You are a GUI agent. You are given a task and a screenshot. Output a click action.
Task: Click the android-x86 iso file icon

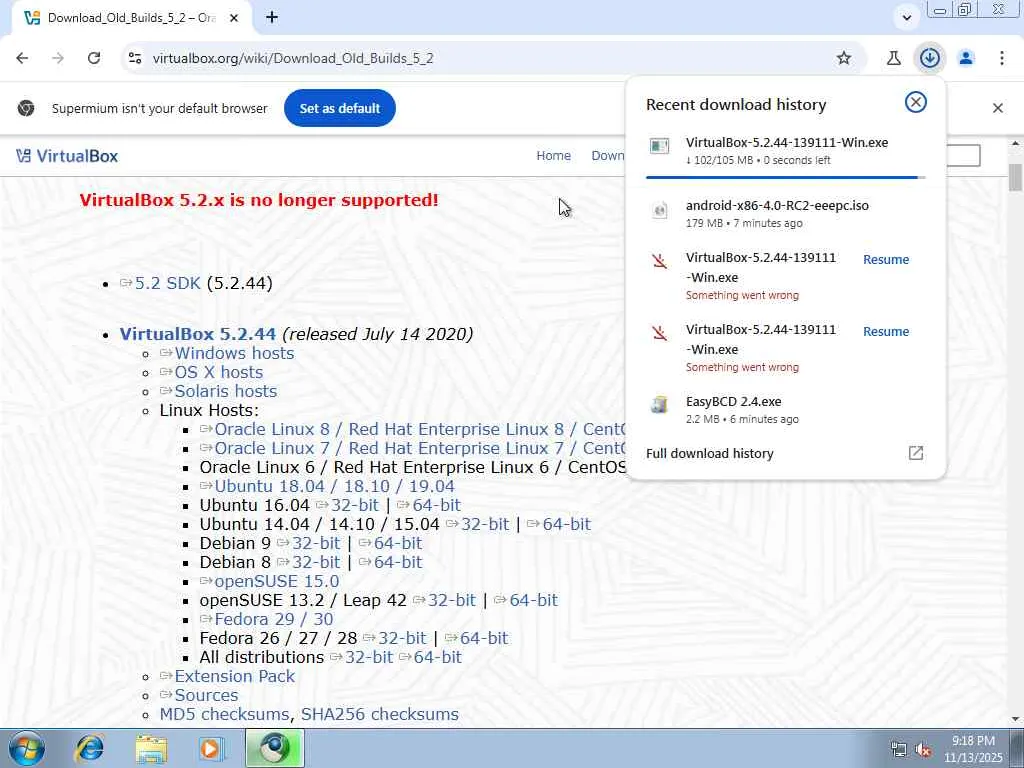tap(660, 210)
